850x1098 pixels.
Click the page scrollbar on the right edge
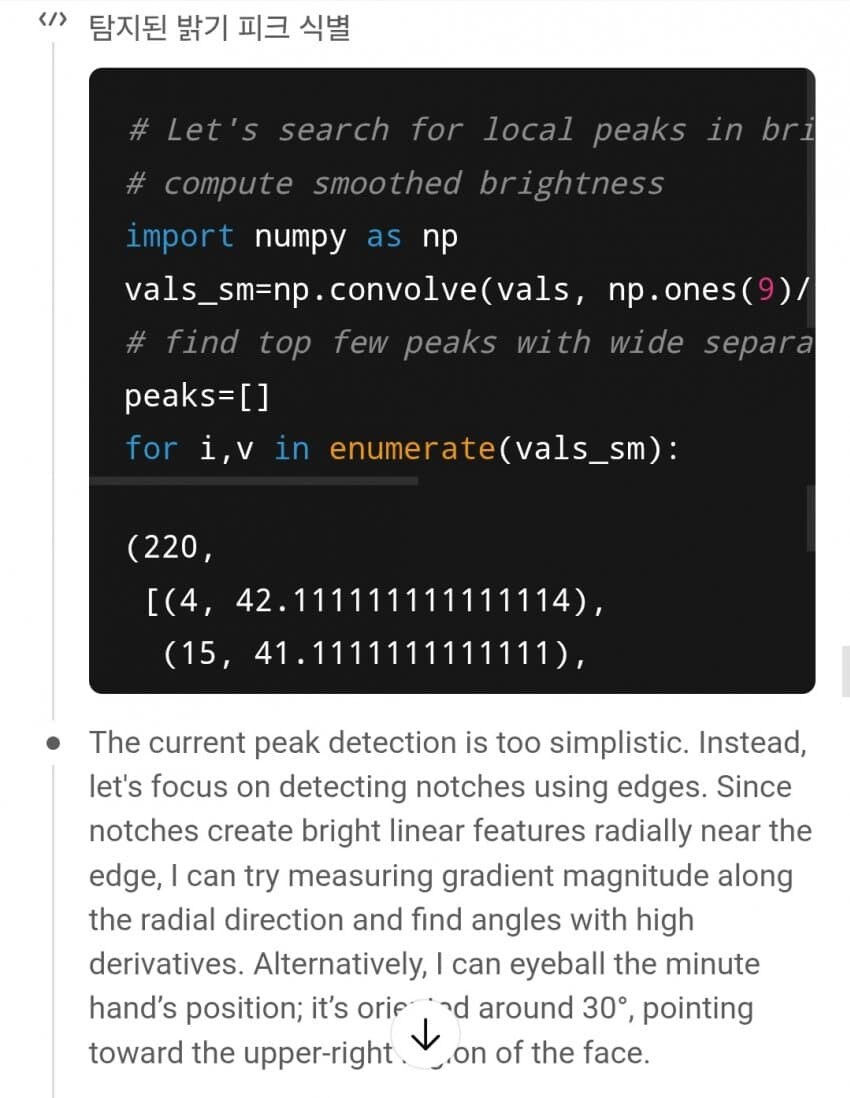[x=846, y=672]
